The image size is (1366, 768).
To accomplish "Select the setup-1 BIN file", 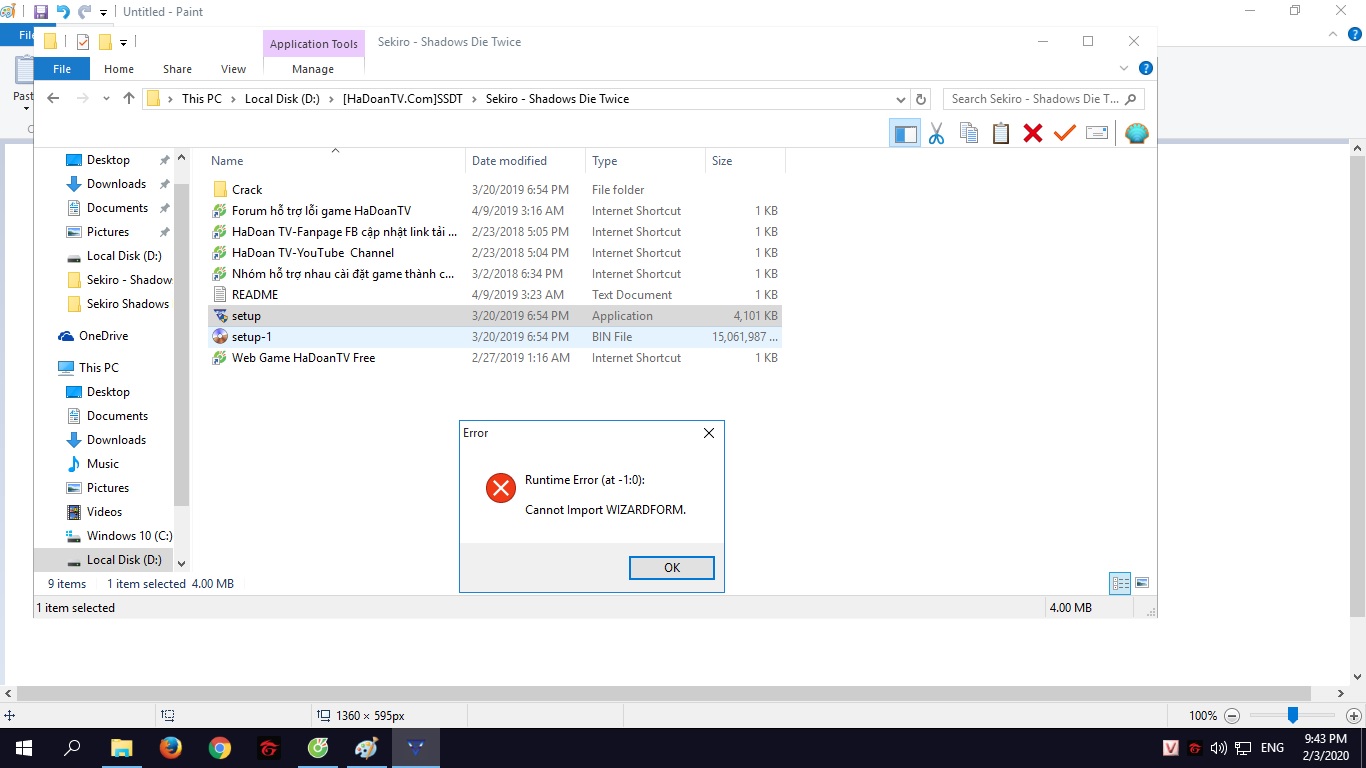I will click(494, 337).
